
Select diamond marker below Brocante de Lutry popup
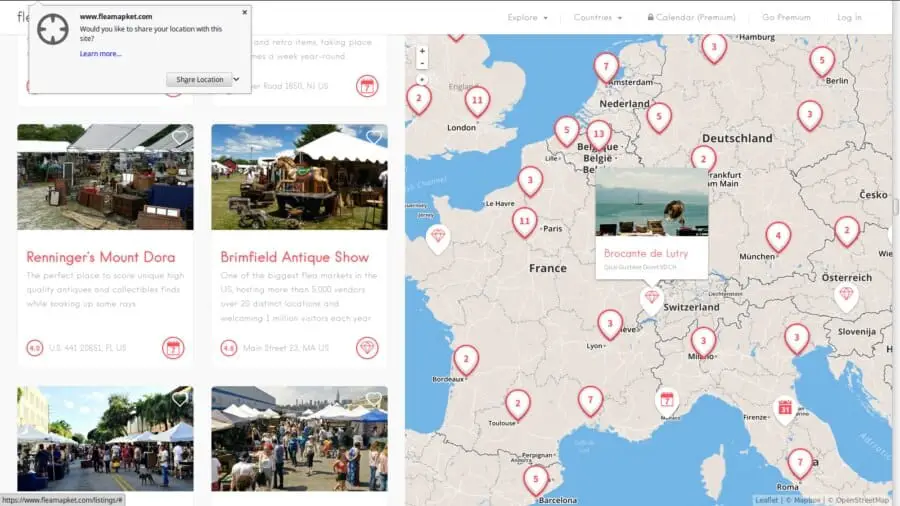tap(651, 299)
